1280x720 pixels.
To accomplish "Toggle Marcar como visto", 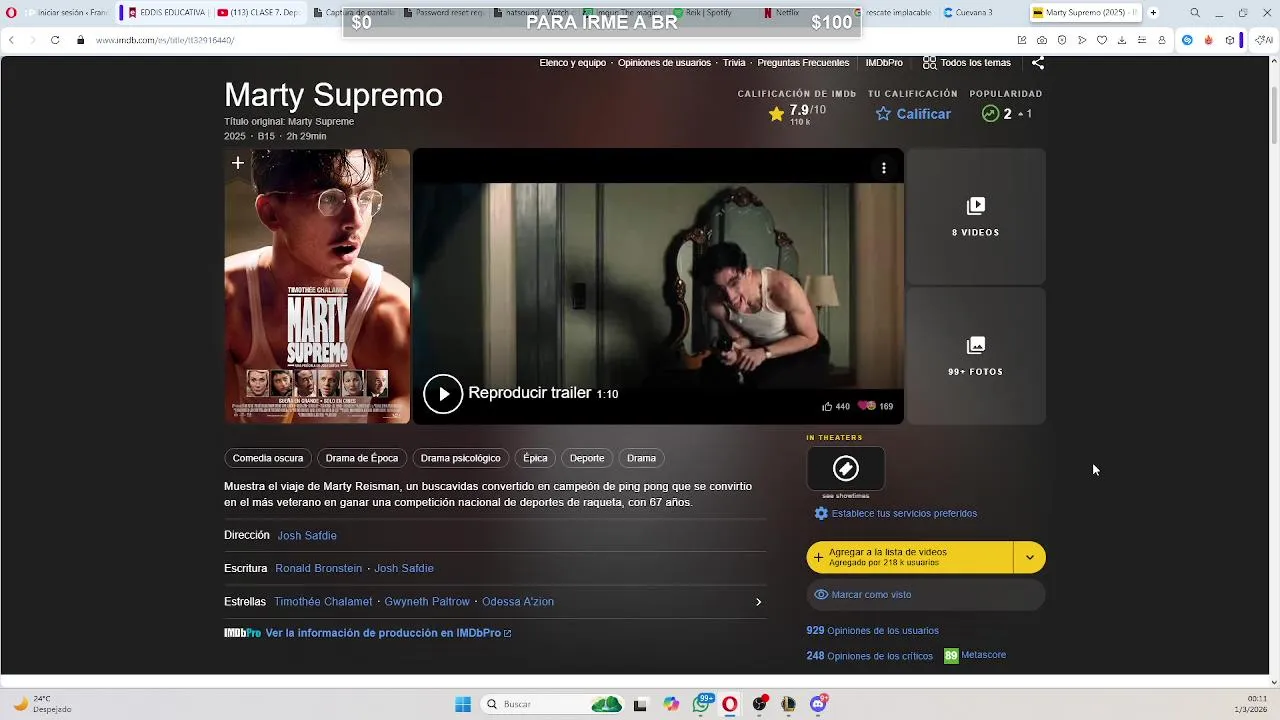I will pyautogui.click(x=926, y=594).
